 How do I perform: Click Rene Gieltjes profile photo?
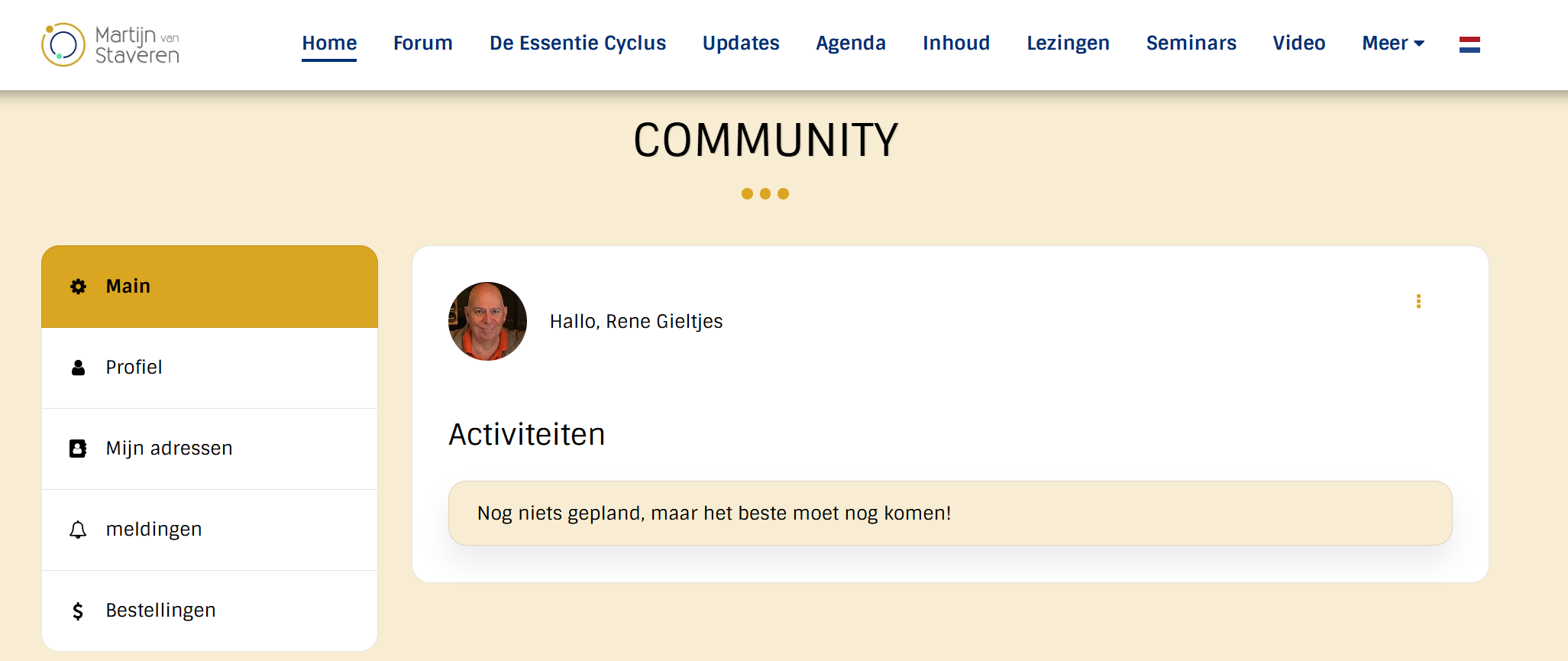pos(487,322)
